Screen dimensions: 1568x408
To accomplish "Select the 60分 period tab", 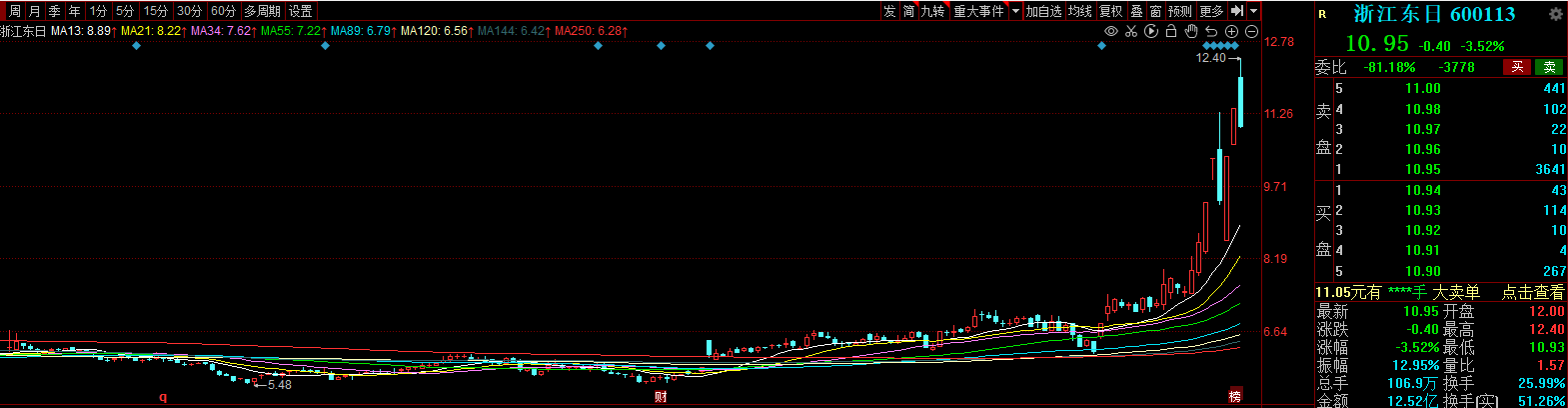I will pyautogui.click(x=224, y=10).
